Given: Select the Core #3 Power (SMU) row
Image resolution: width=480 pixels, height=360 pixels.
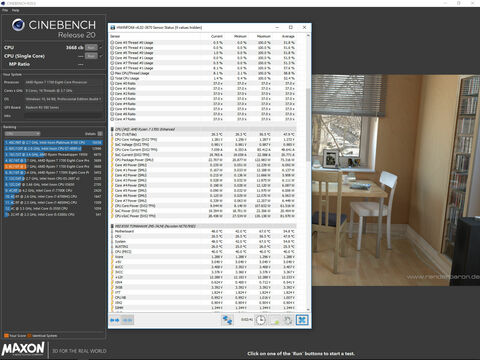Looking at the screenshot, I should click(203, 180).
